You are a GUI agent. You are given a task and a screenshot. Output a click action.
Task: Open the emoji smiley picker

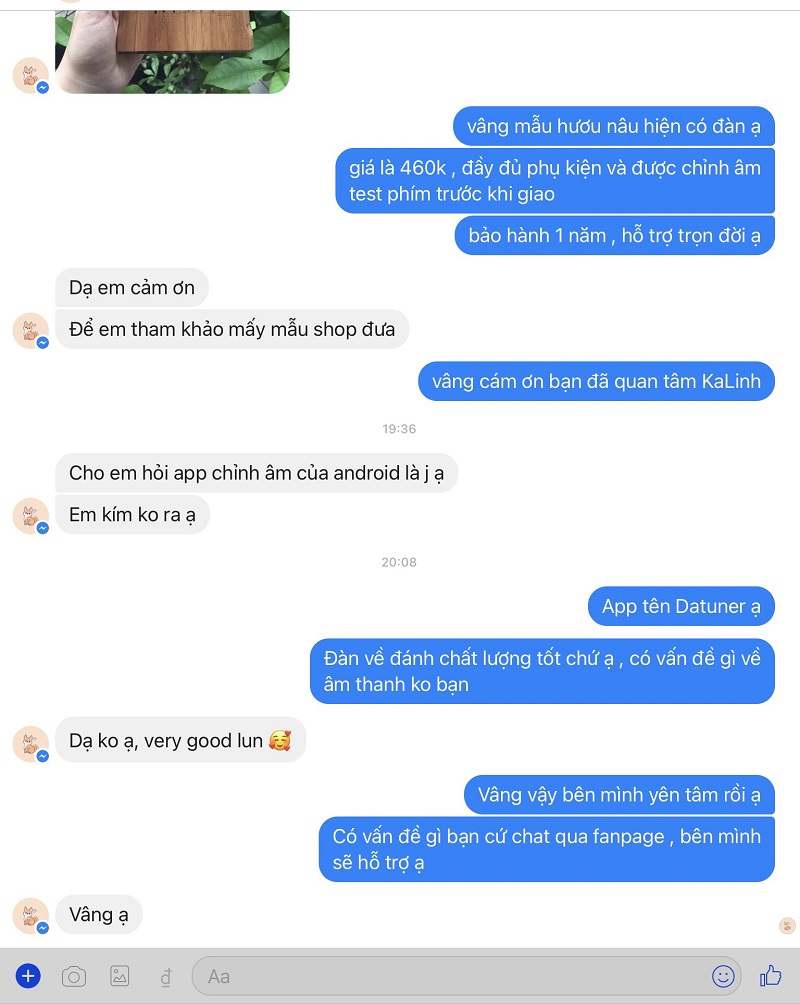click(723, 976)
